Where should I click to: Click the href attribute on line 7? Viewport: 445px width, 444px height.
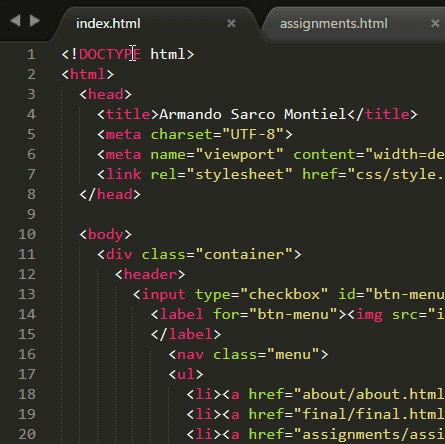319,174
